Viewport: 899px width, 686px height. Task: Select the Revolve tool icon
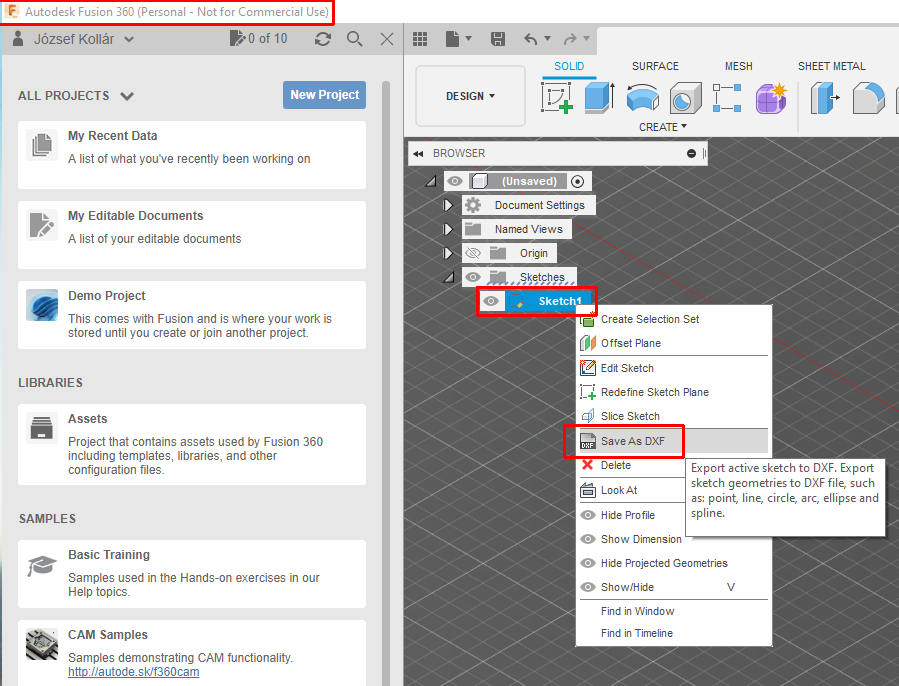643,97
